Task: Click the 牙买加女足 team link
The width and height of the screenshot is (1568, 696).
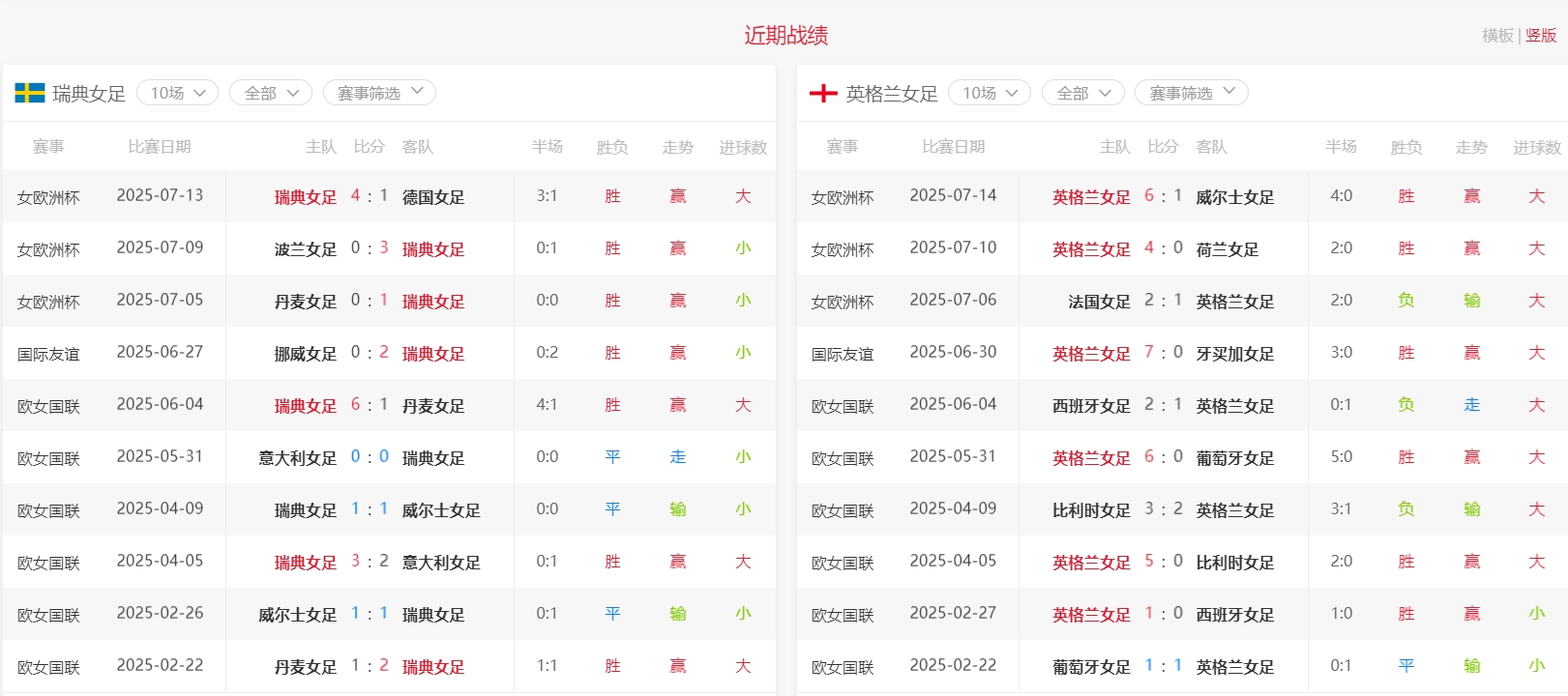Action: click(1234, 354)
